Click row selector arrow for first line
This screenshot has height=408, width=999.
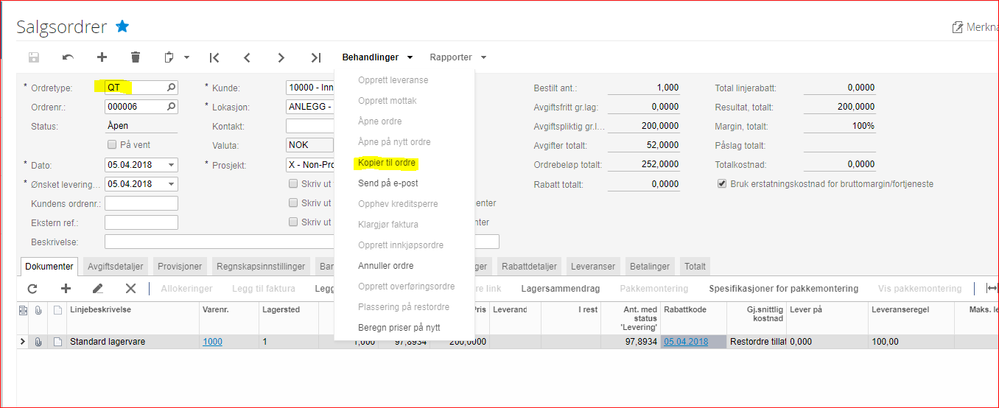[x=24, y=342]
